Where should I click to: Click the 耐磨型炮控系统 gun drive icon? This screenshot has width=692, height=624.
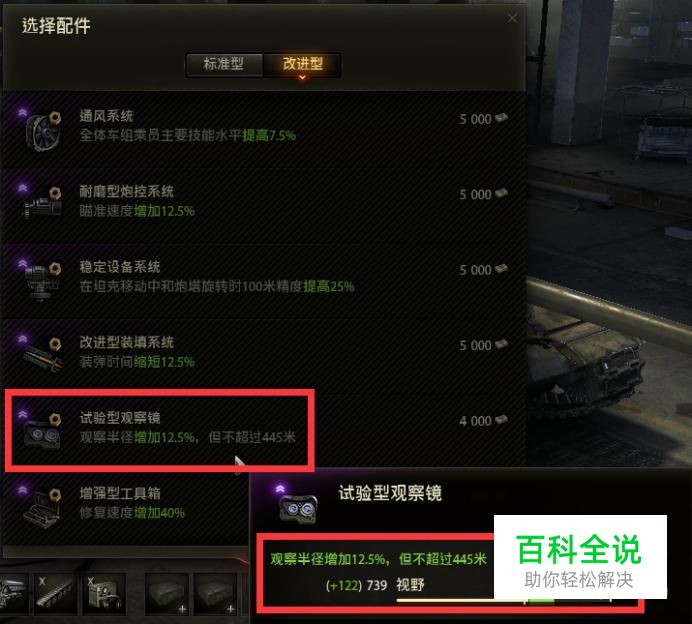(x=43, y=204)
